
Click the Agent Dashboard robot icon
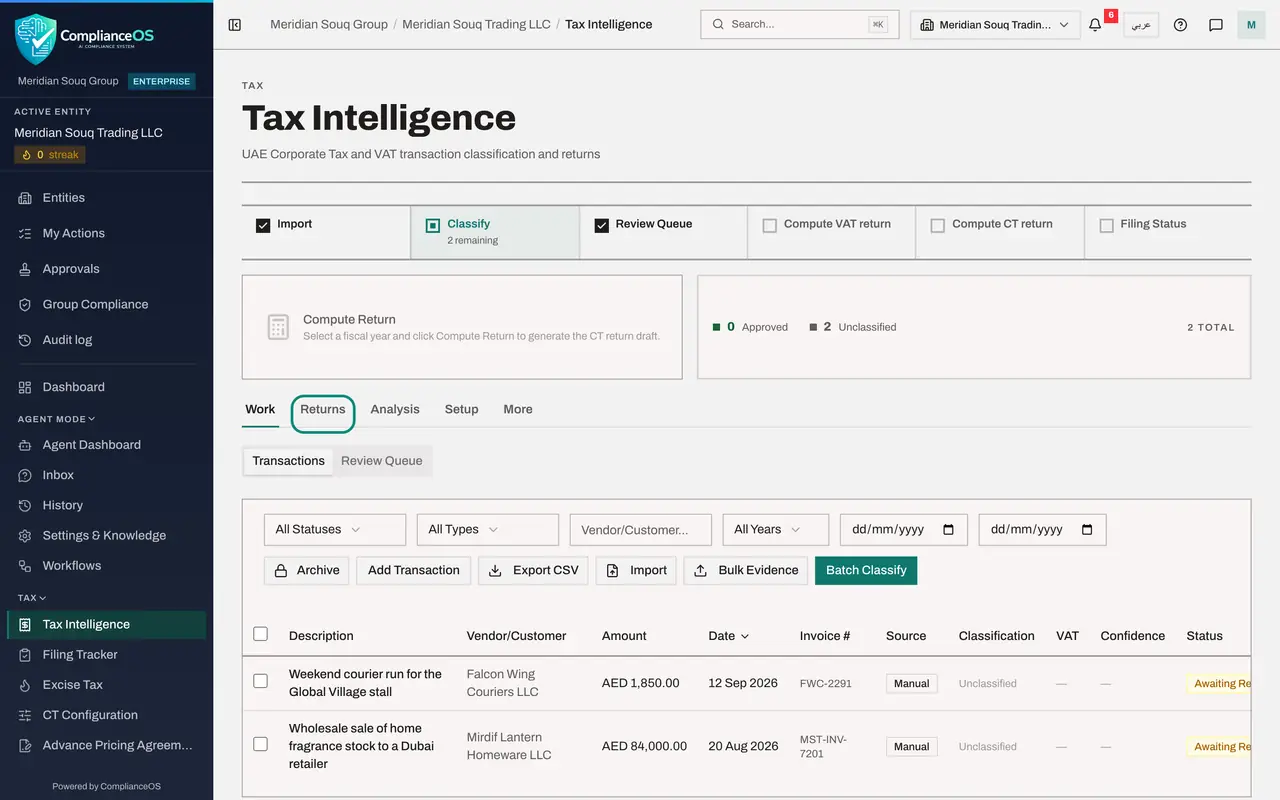[x=25, y=445]
